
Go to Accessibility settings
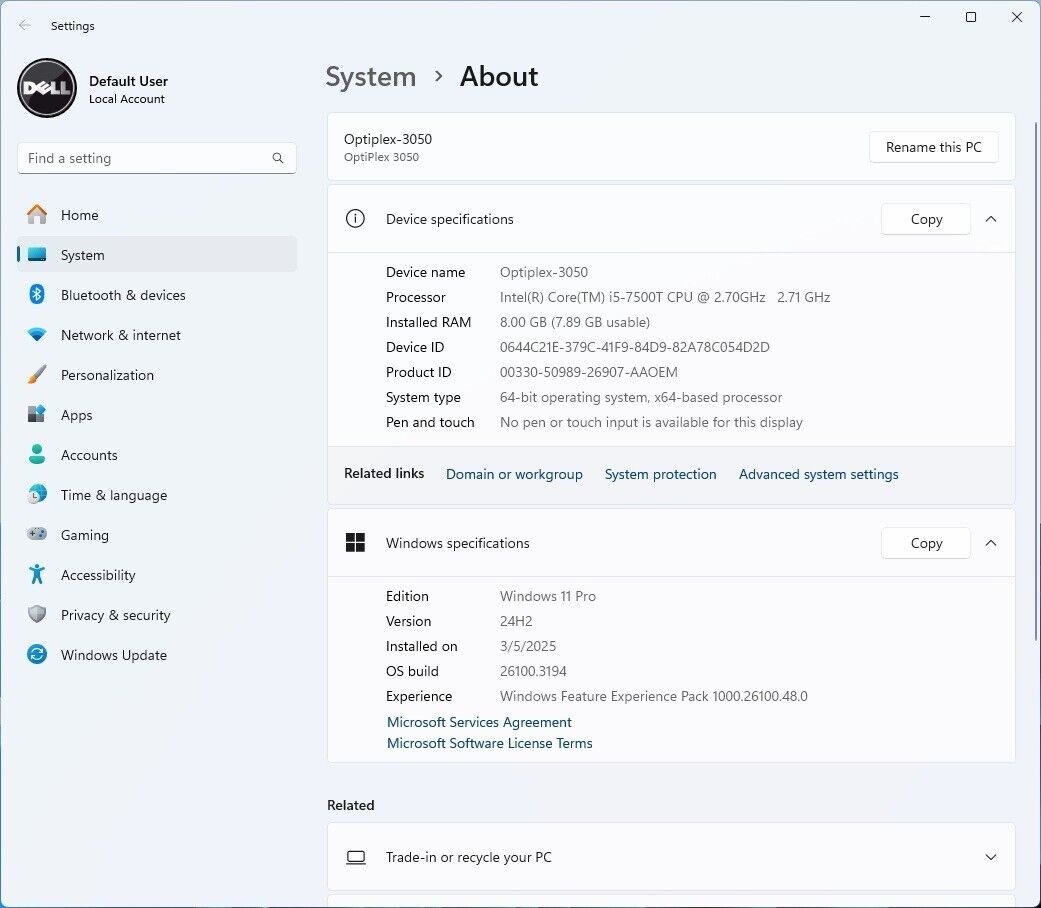pos(157,575)
